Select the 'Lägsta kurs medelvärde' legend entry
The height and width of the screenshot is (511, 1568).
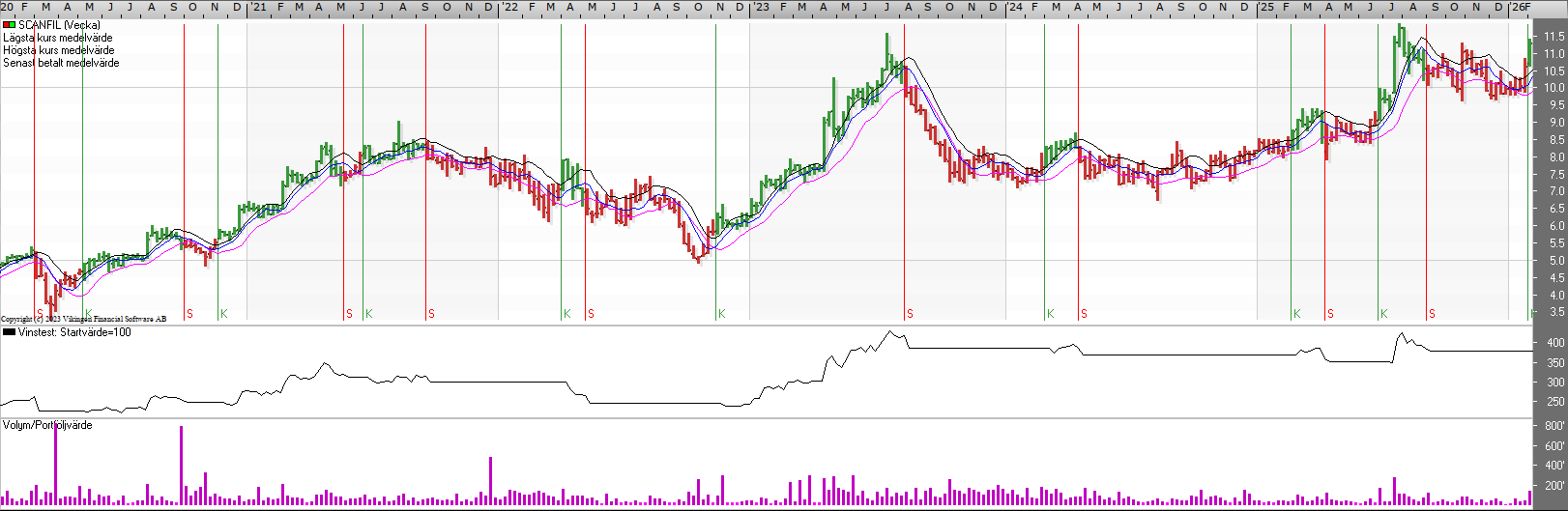pos(57,38)
